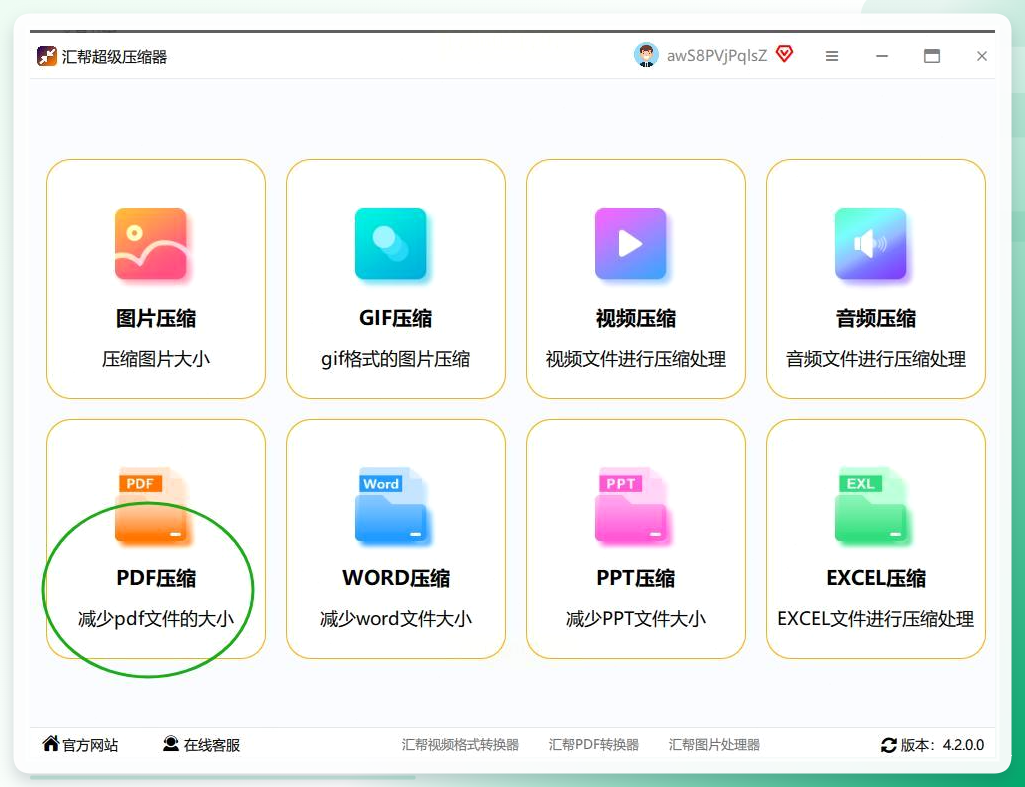Click the 减少word文件大小 description
The image size is (1025, 787).
click(395, 618)
